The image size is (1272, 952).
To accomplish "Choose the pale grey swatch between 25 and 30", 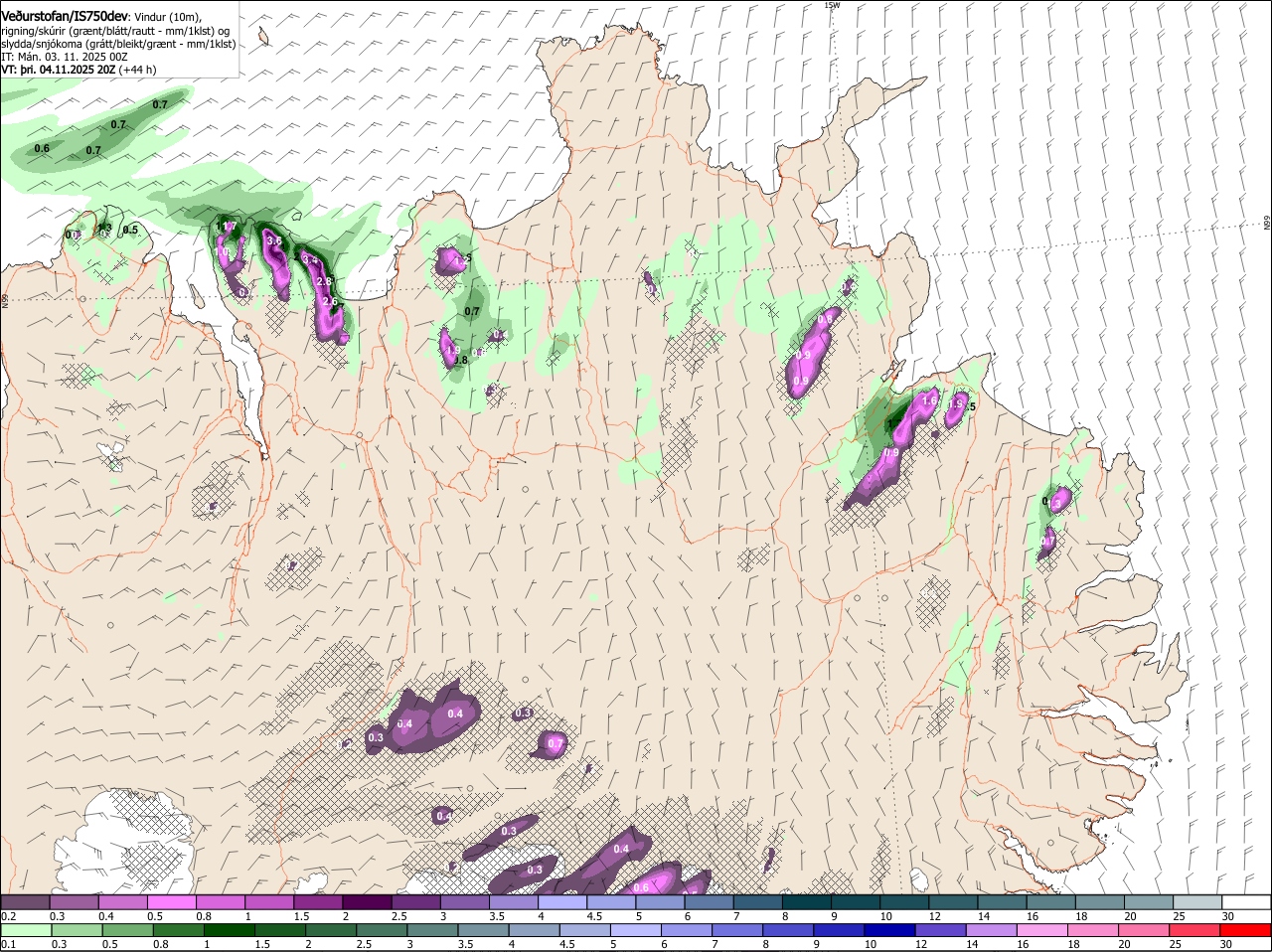I will click(x=1197, y=901).
